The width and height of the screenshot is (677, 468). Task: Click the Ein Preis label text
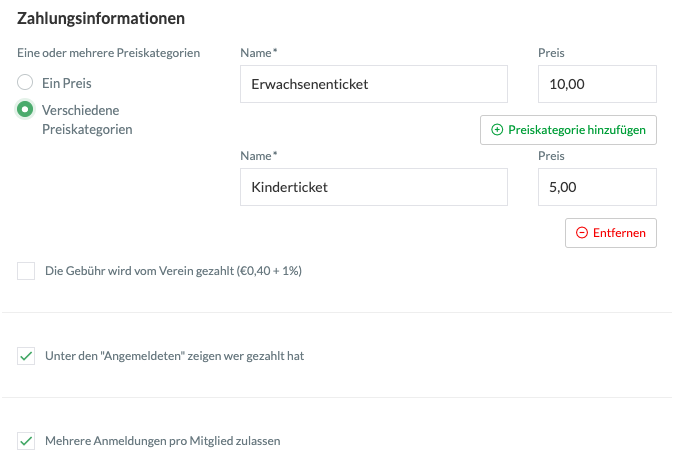[x=67, y=83]
